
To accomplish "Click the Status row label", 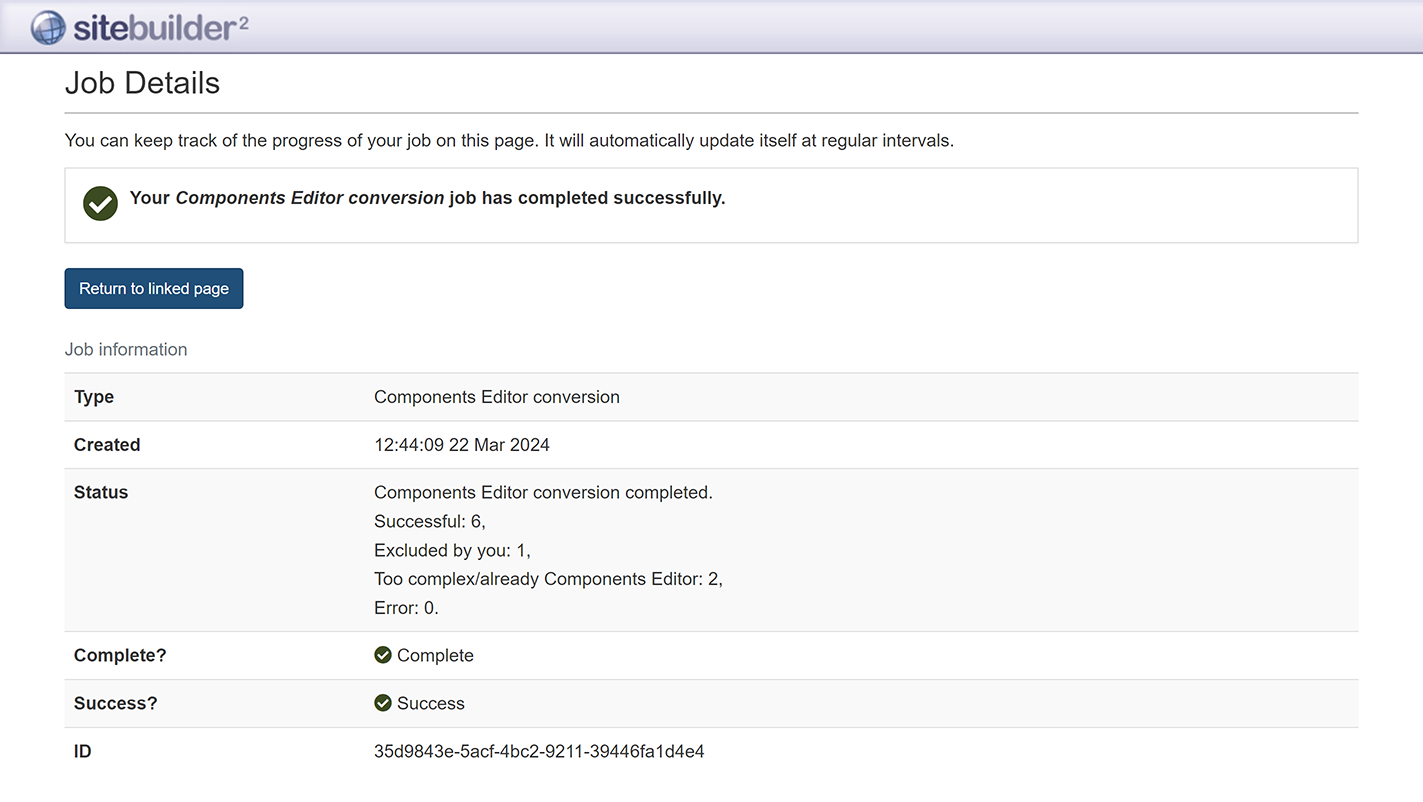I will pos(101,492).
